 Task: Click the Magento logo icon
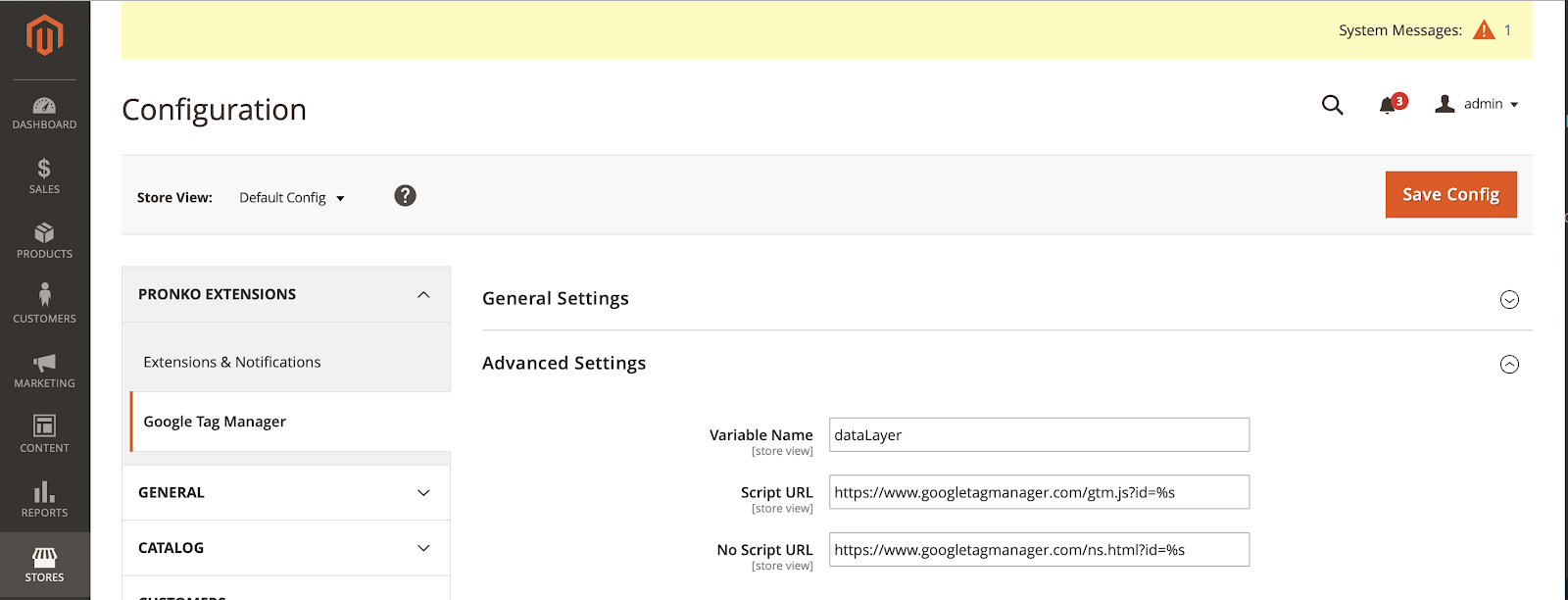[44, 36]
